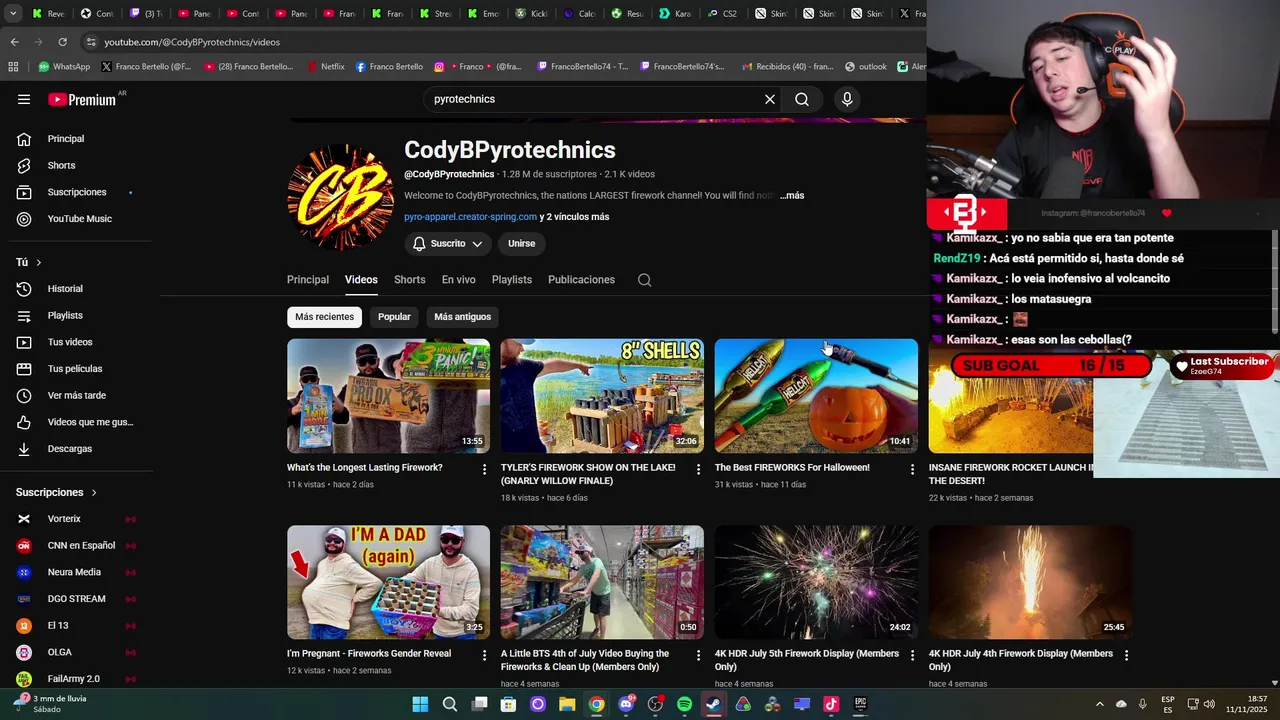
Task: Activate voice search microphone
Action: tap(847, 99)
